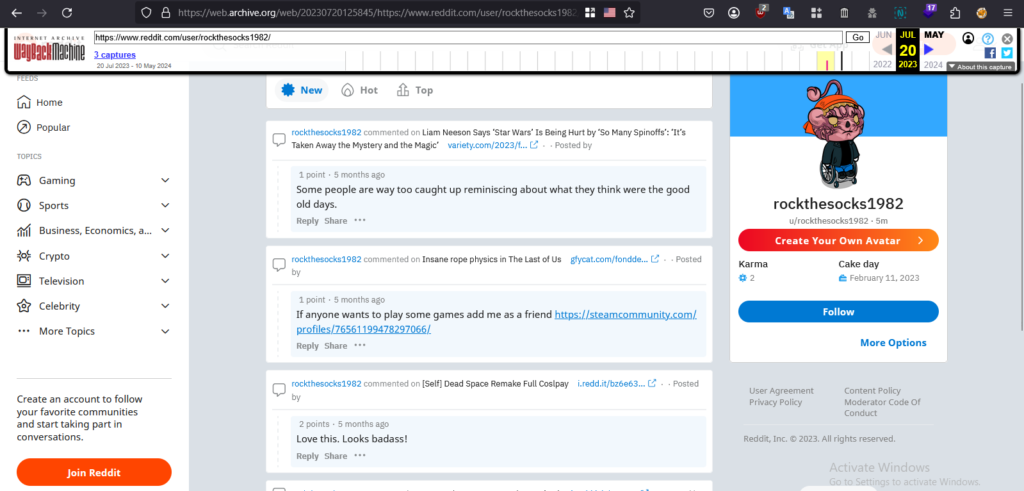Click the Sports topic icon
This screenshot has width=1024, height=491.
click(24, 205)
